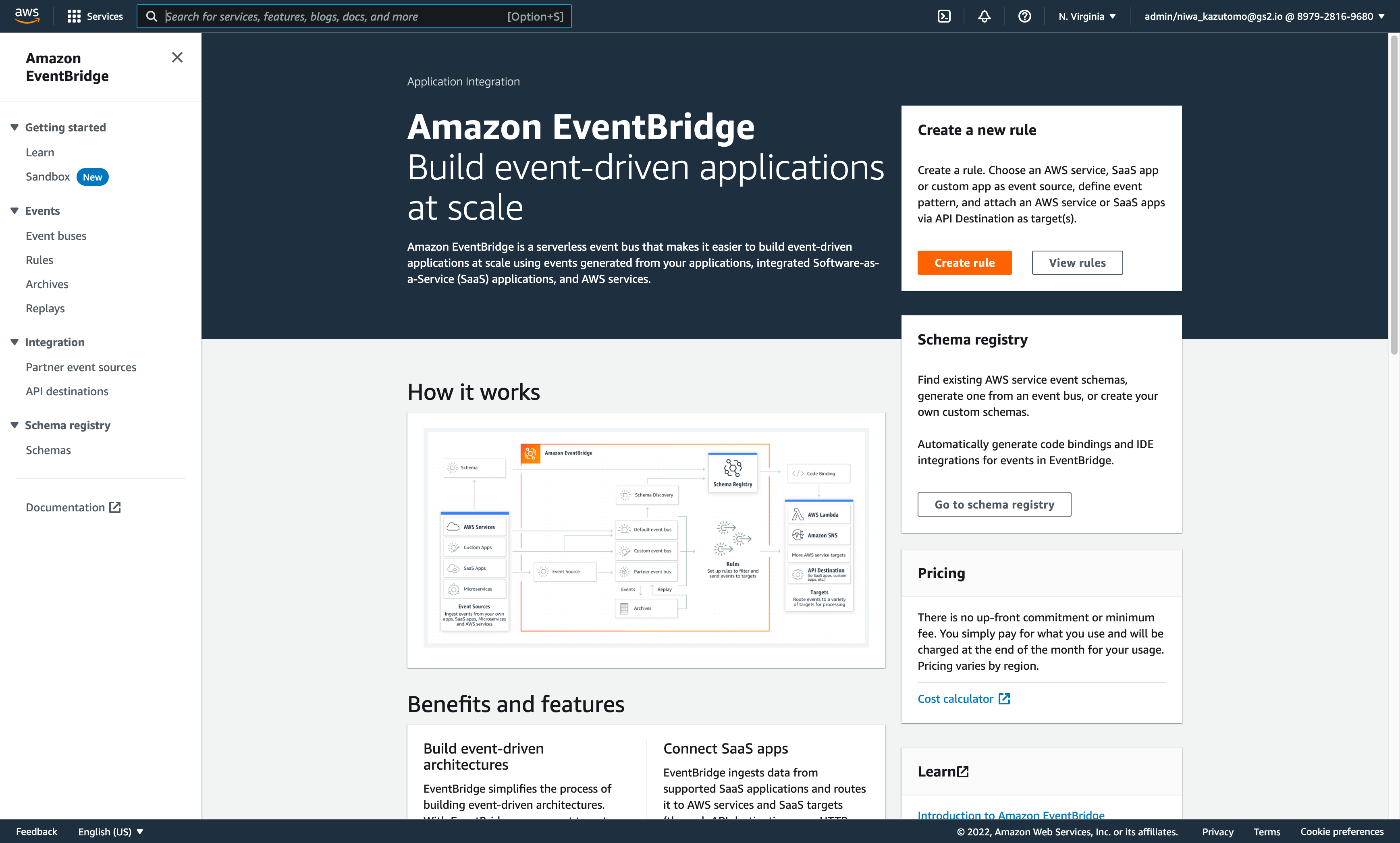Click the search magnifier icon
Viewport: 1400px width, 843px height.
point(152,17)
